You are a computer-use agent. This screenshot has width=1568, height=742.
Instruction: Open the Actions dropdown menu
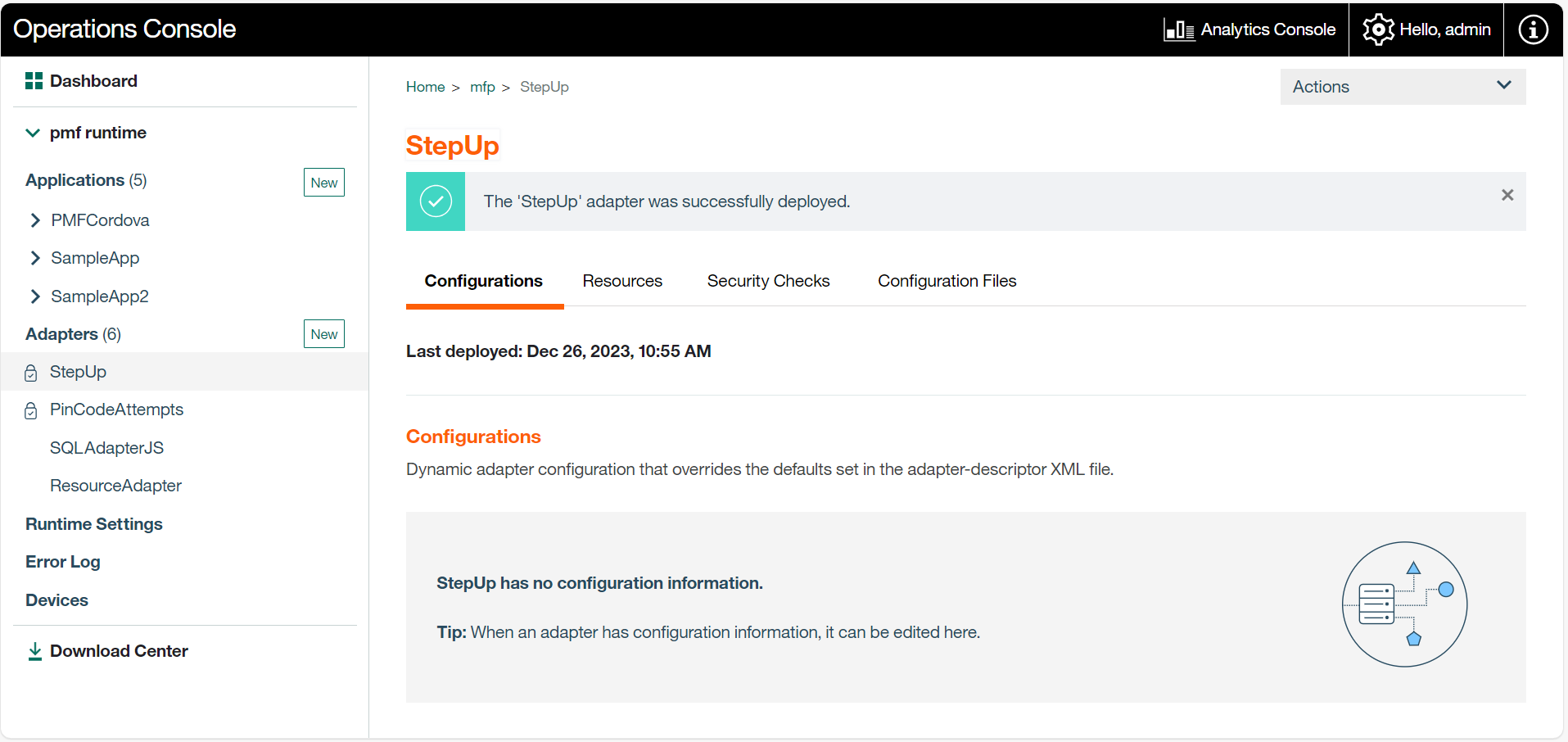[x=1402, y=87]
